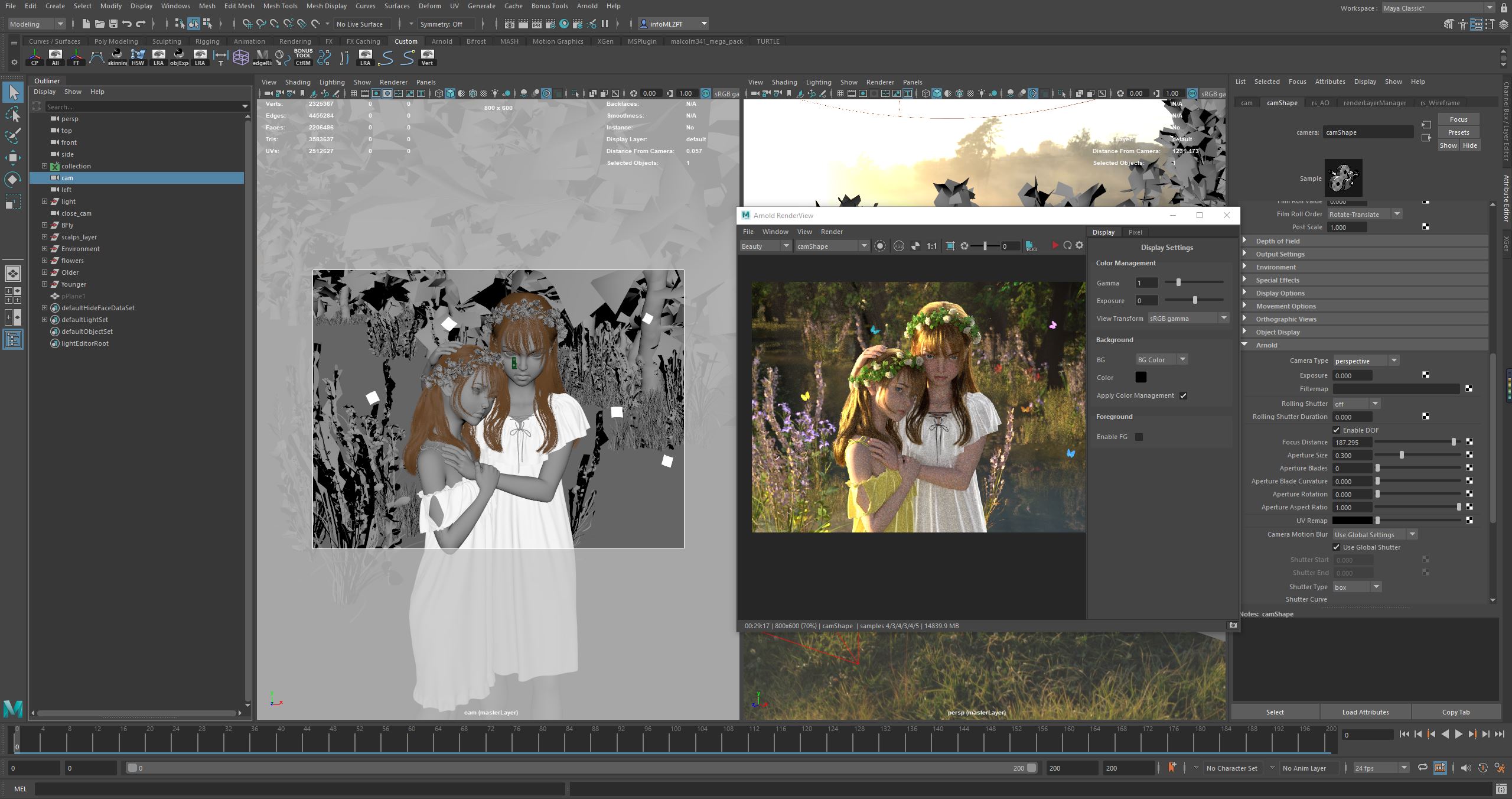
Task: Click Arnold RenderView 1:1 zoom icon
Action: click(x=931, y=246)
